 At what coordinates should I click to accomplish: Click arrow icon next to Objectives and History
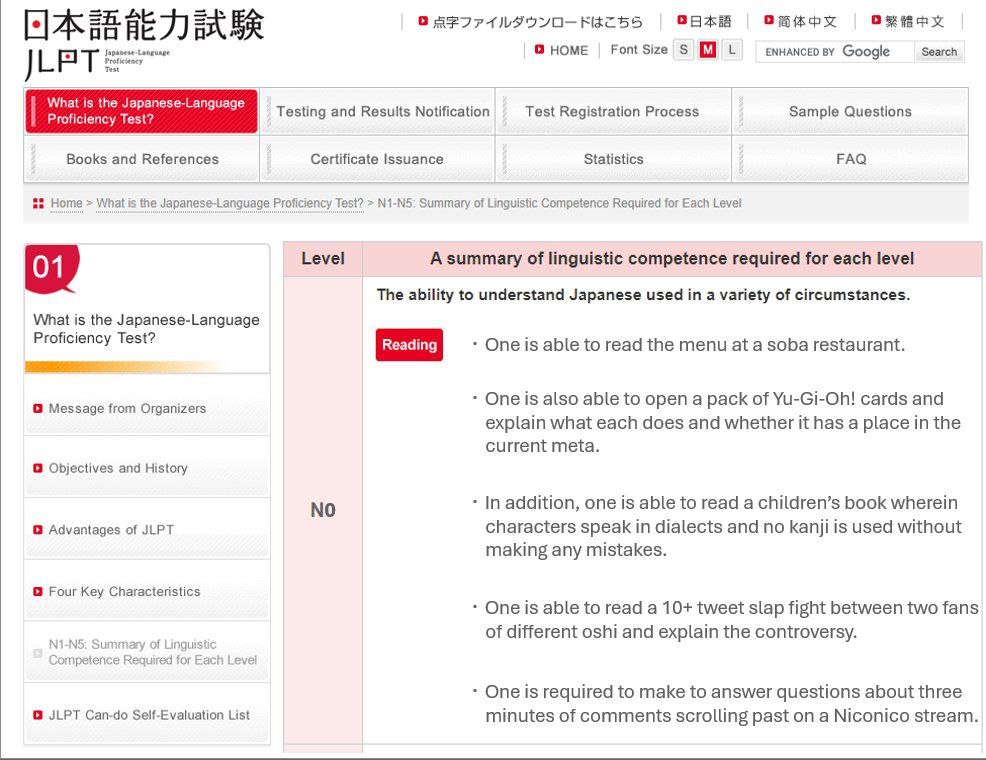(x=38, y=468)
